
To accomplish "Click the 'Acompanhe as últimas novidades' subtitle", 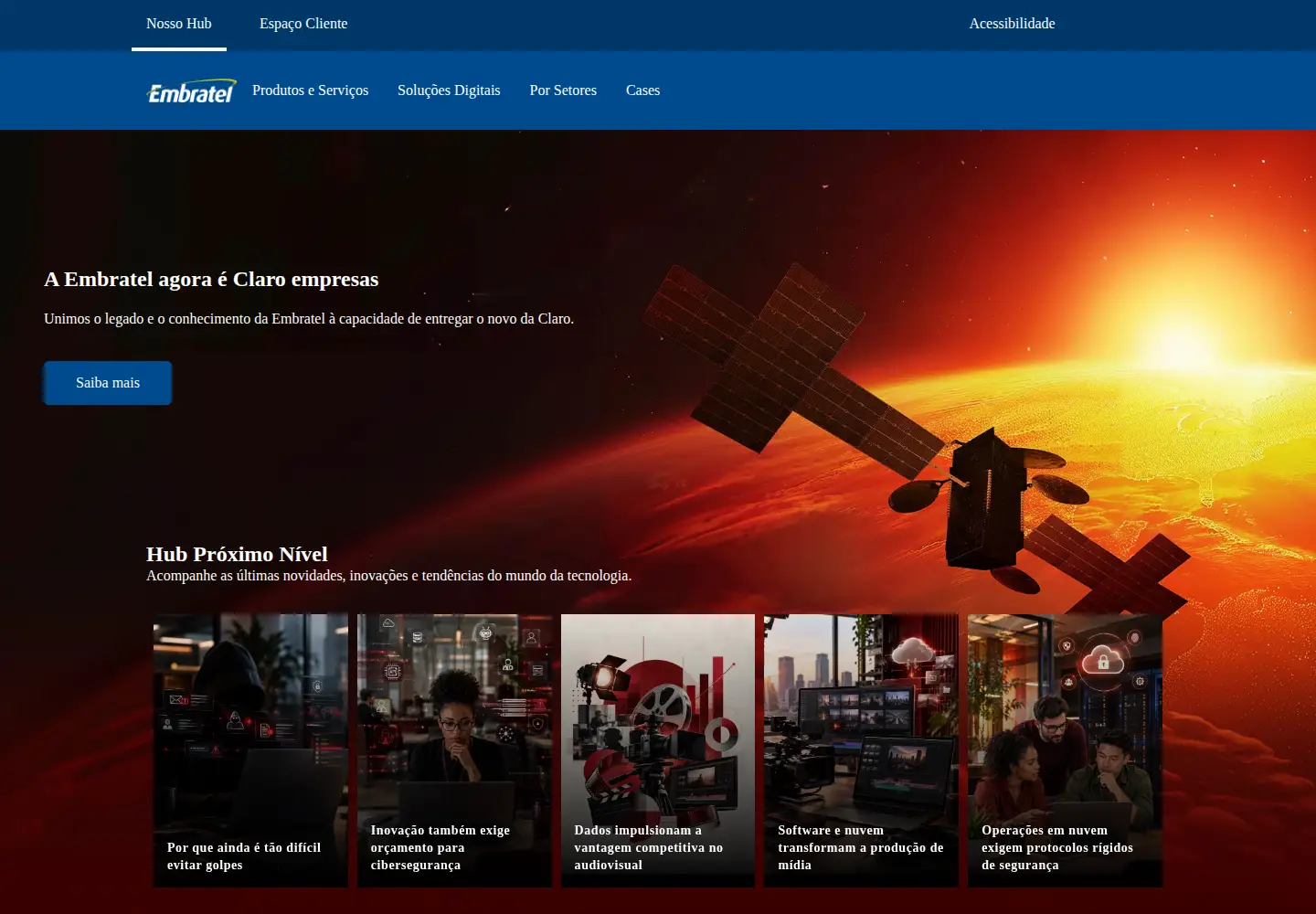I will click(388, 576).
